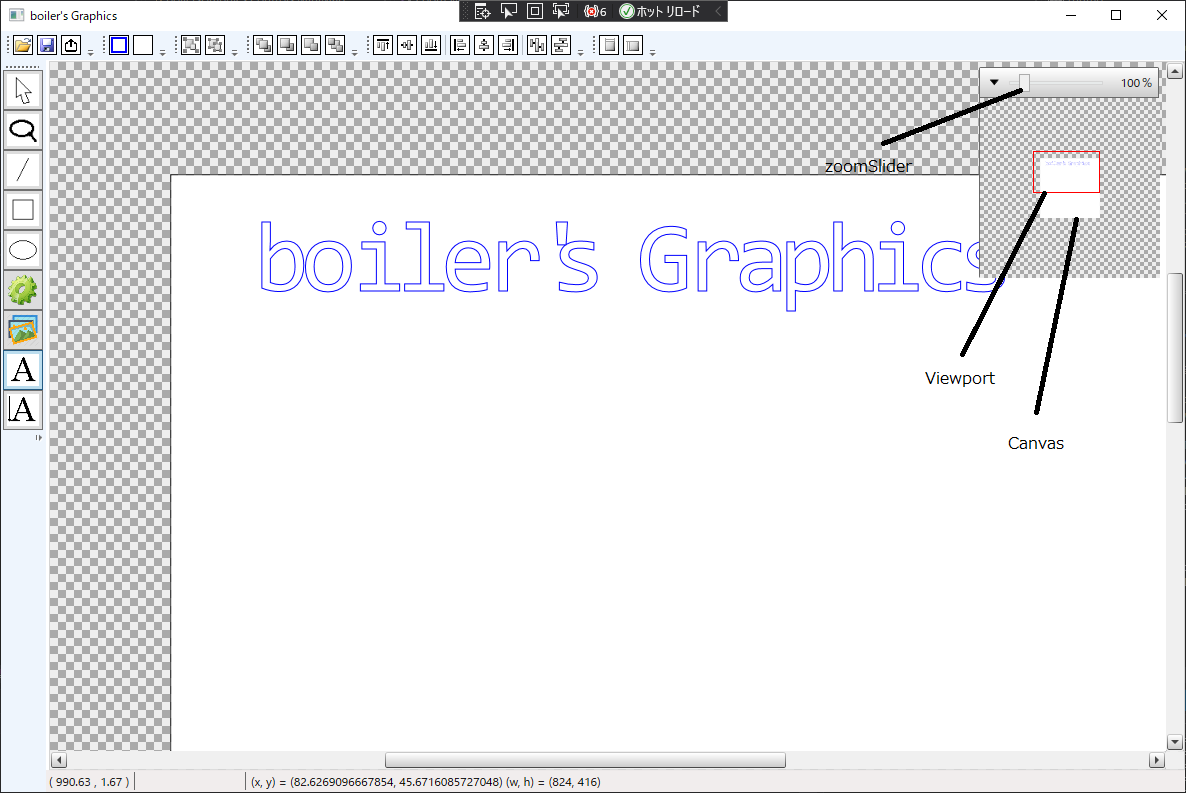This screenshot has width=1186, height=793.
Task: Click vertical scrollbar up arrow
Action: pos(1175,71)
